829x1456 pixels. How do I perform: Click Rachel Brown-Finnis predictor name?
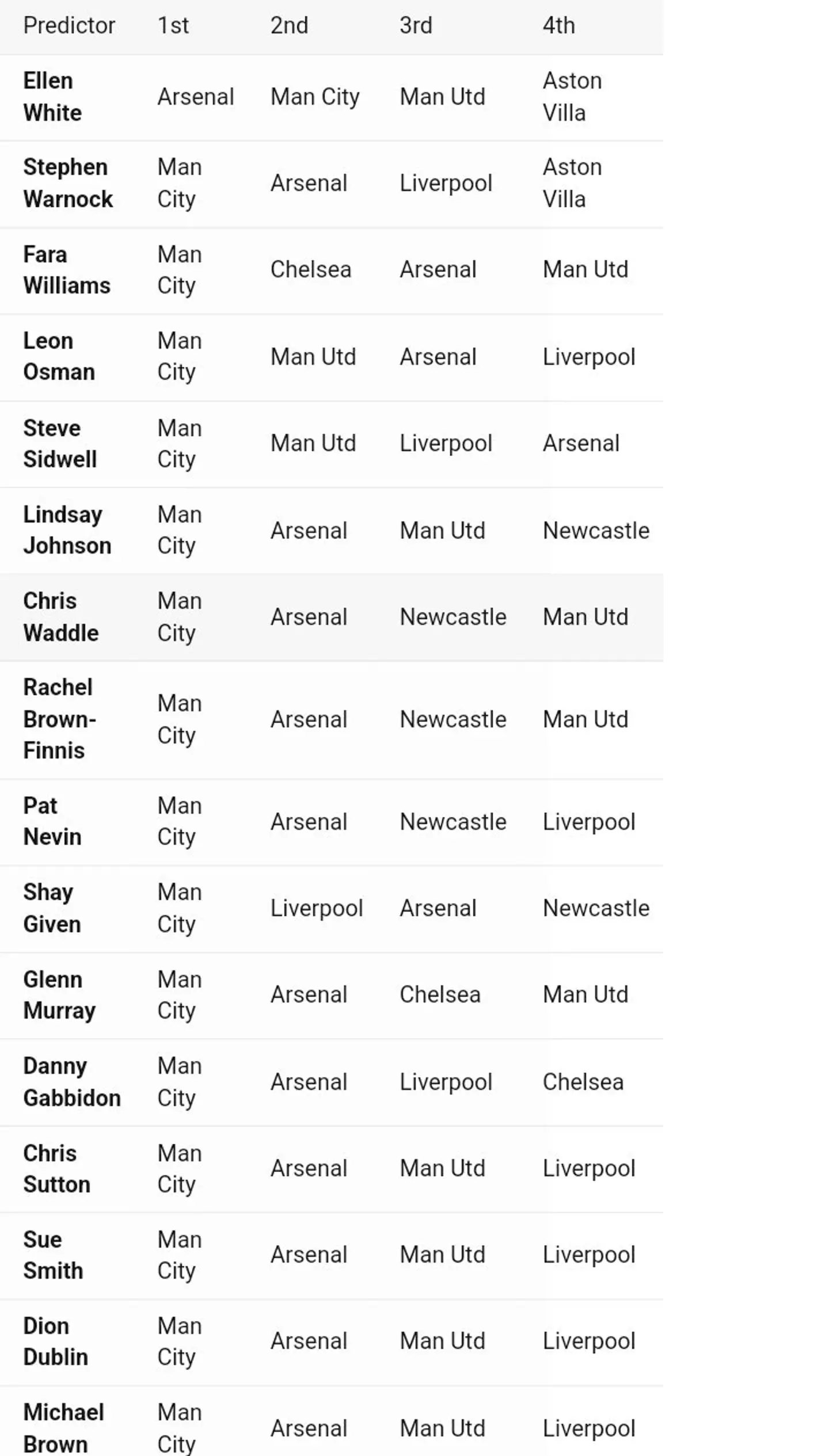[59, 719]
